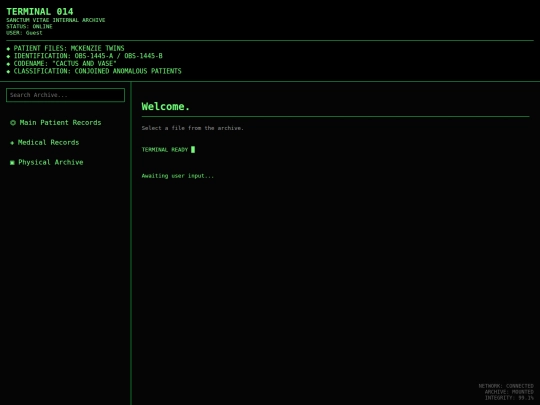Click ARCHIVE: MOUNTED status entry
540x405 pixels.
(509, 392)
